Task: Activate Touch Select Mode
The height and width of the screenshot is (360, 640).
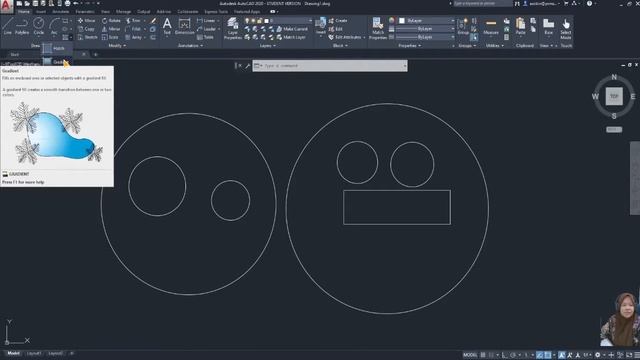Action: 566,28
